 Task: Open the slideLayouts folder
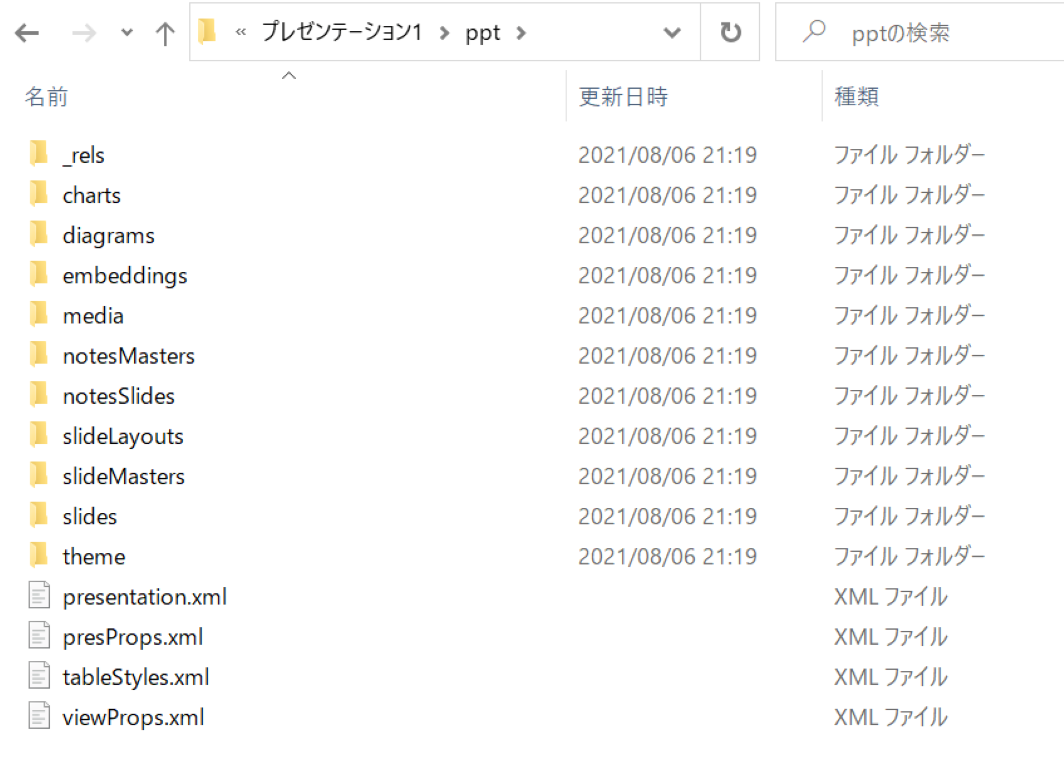pyautogui.click(x=123, y=436)
